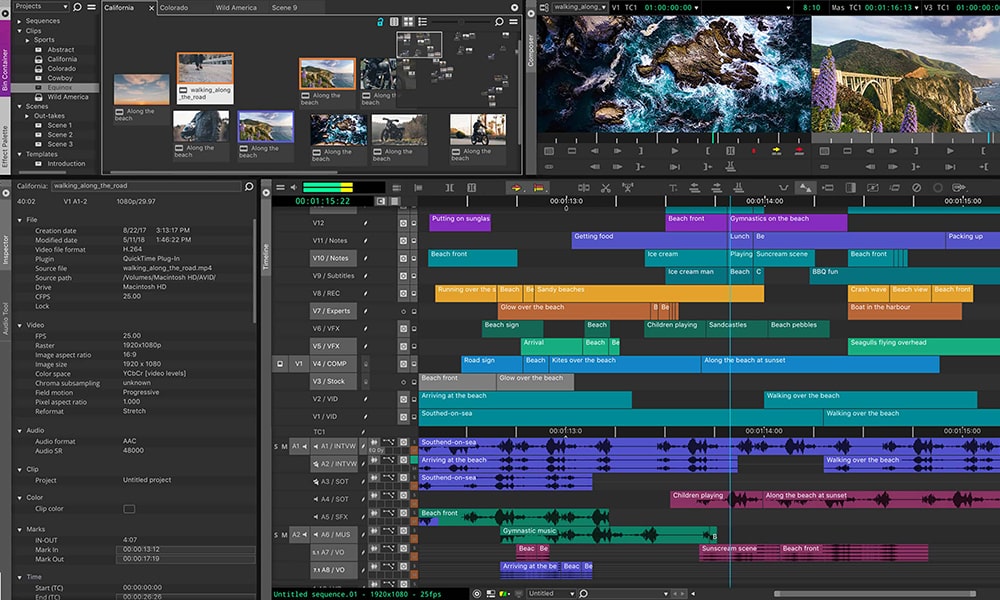Image resolution: width=1000 pixels, height=600 pixels.
Task: Expand the Sequences folder
Action: click(x=20, y=21)
